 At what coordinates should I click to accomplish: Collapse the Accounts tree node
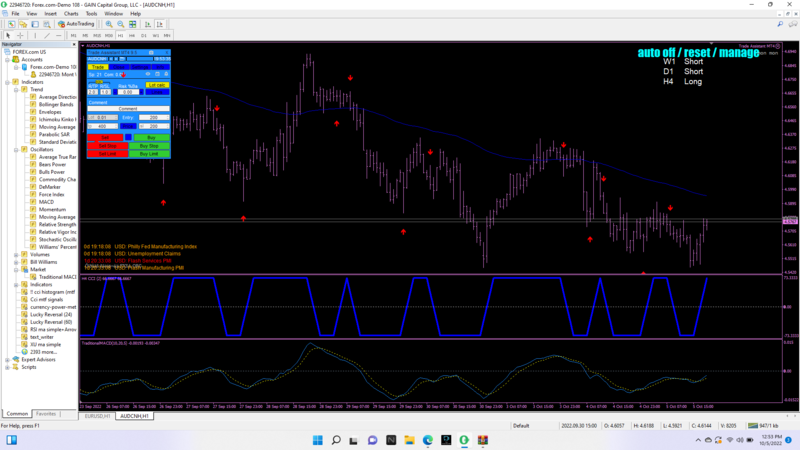7,60
